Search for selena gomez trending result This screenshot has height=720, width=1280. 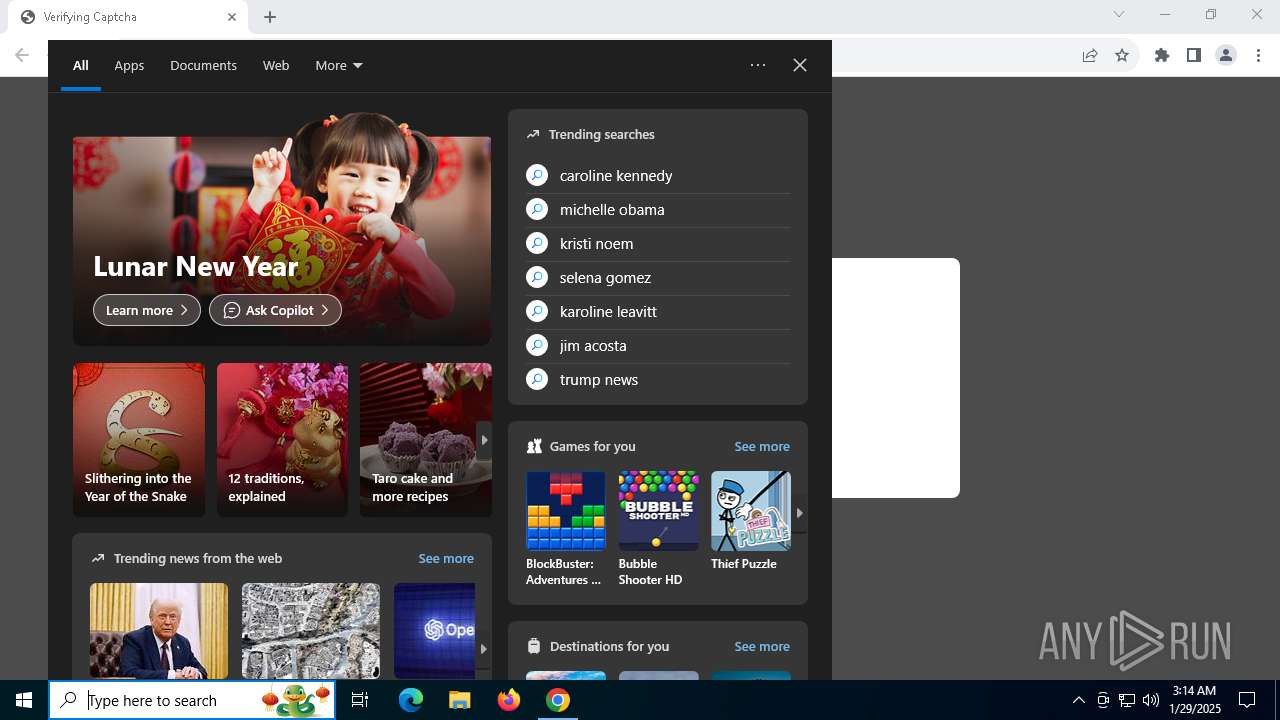[658, 278]
